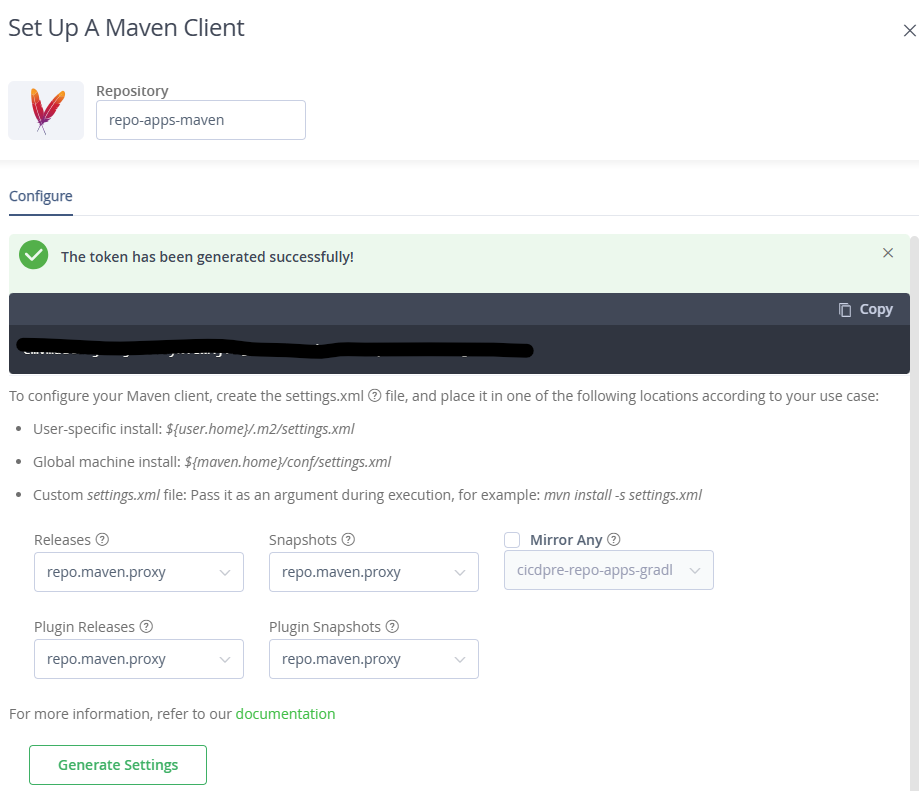The width and height of the screenshot is (919, 791).
Task: Click help icon next to Plugin Snapshots
Action: [x=392, y=627]
